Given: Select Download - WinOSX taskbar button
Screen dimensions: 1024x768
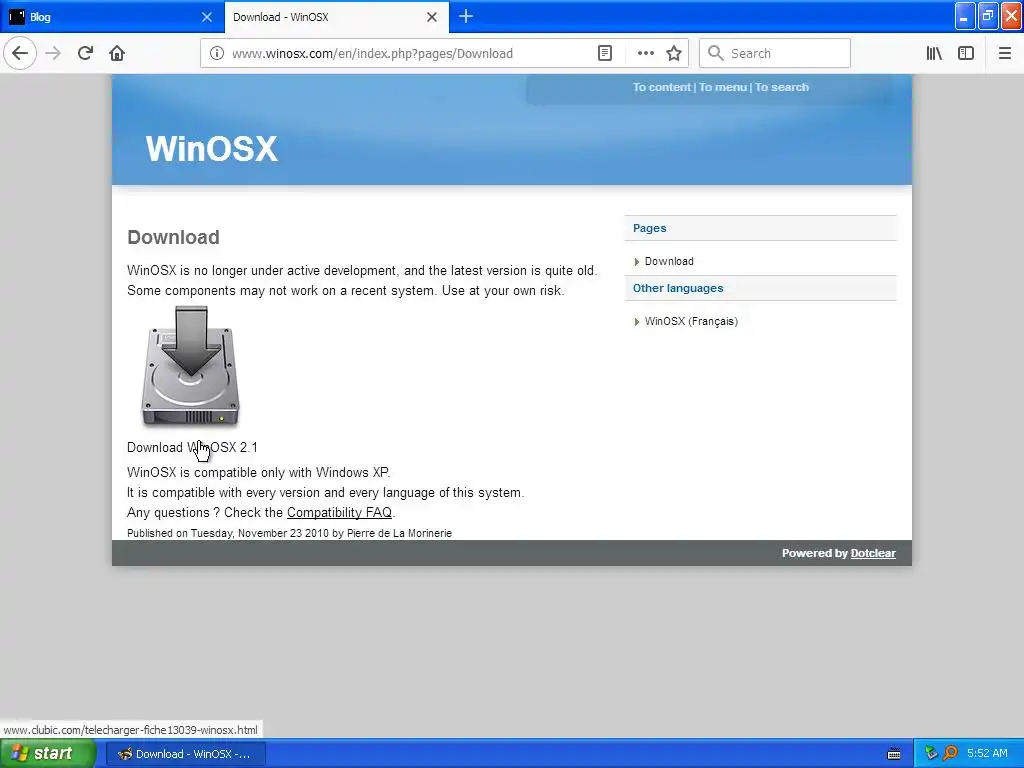Looking at the screenshot, I should click(185, 754).
